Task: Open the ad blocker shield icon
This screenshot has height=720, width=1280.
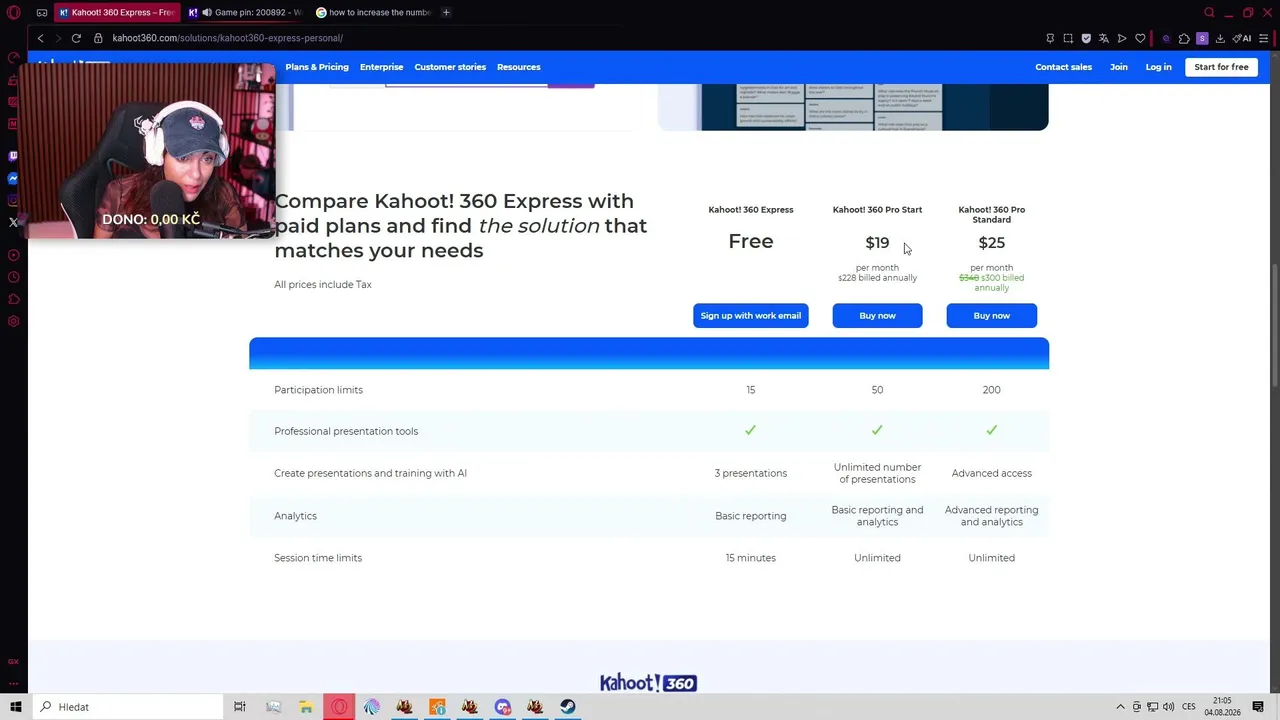Action: (x=1086, y=38)
